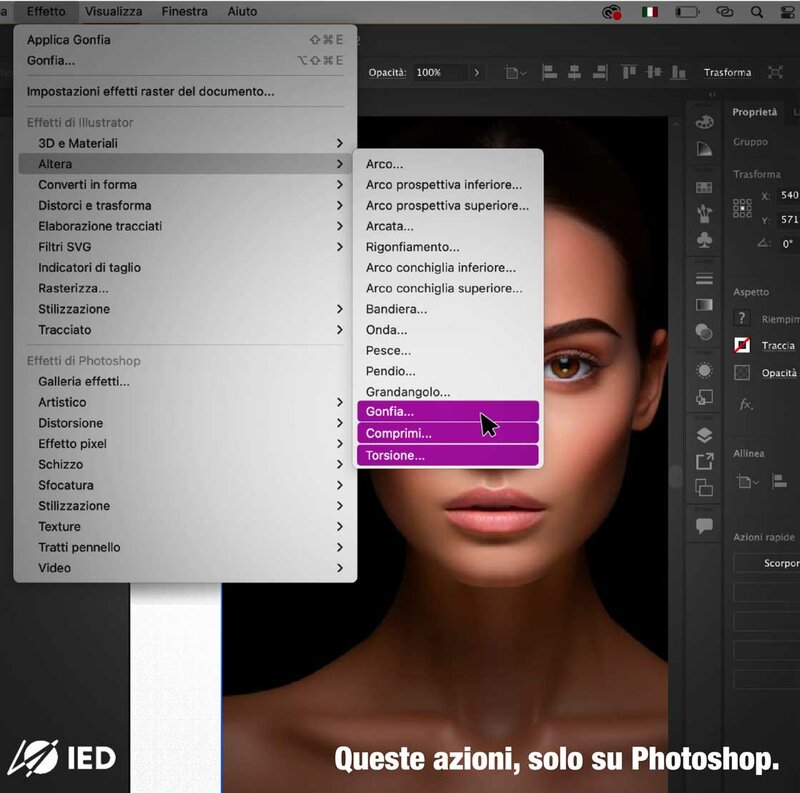Choose Applica Gonfia menu item
The width and height of the screenshot is (800, 793).
[x=186, y=40]
